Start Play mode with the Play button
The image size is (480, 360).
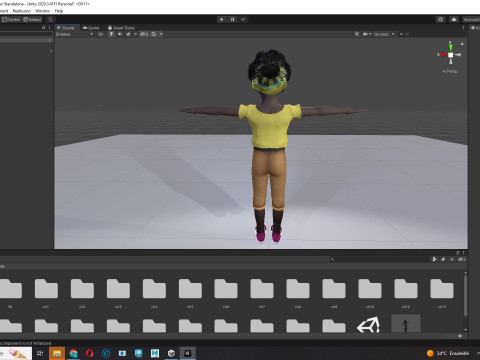click(x=222, y=19)
